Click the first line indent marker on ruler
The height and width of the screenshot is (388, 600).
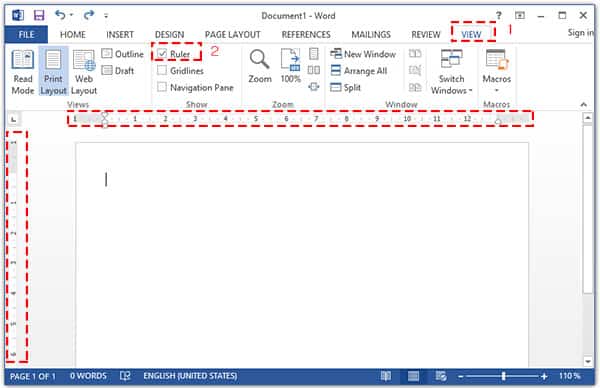pyautogui.click(x=104, y=115)
